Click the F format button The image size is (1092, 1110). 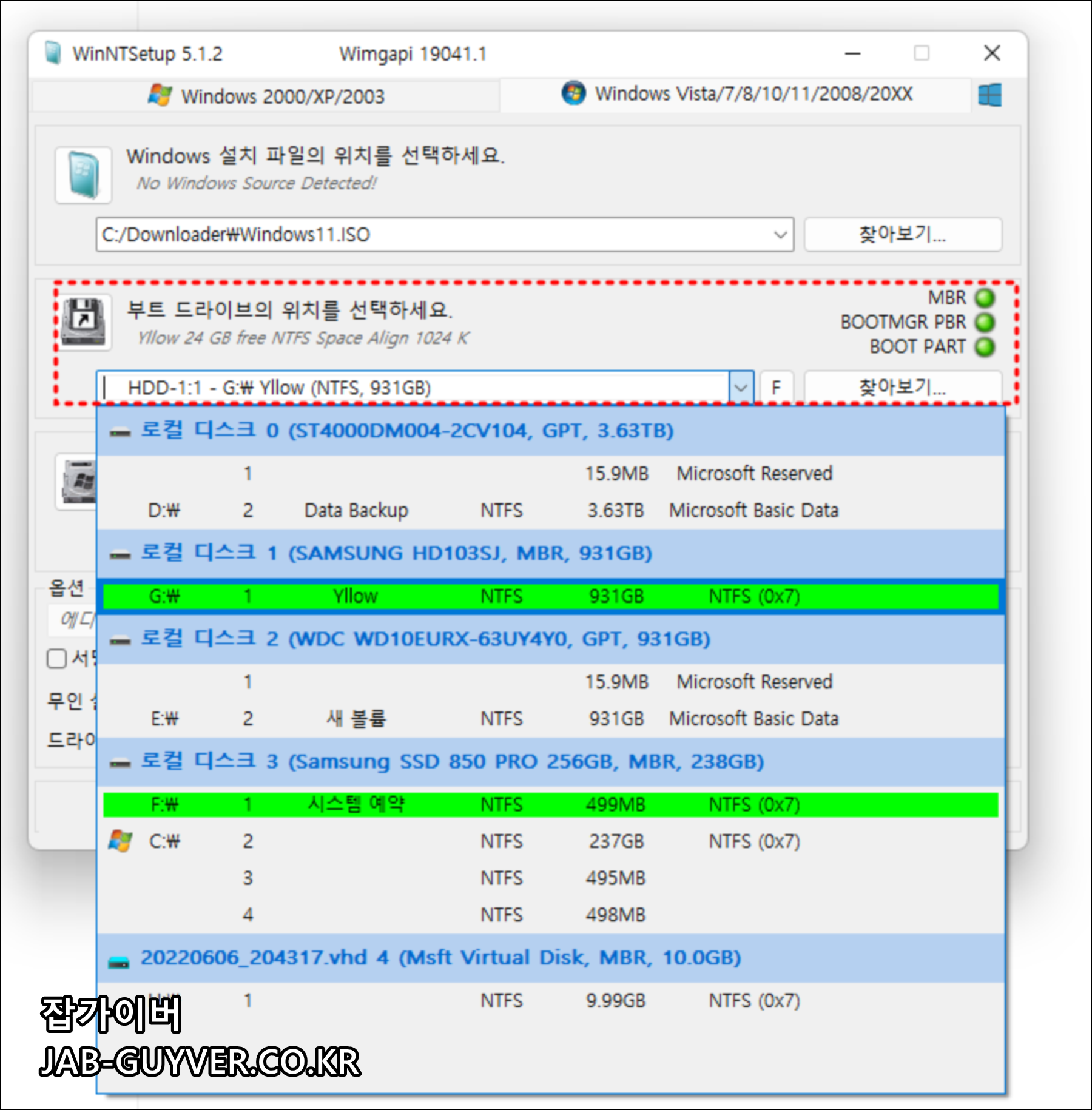point(776,387)
